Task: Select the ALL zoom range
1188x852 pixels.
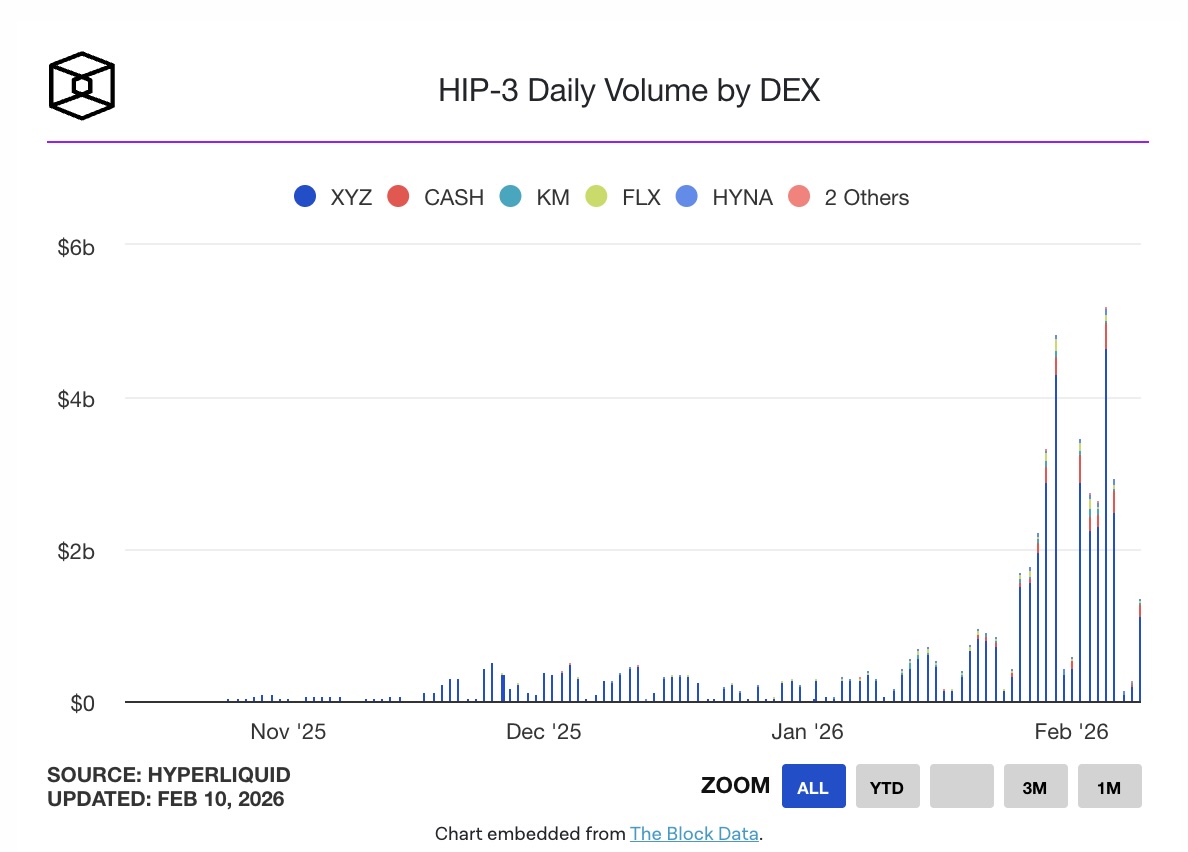Action: (x=813, y=787)
